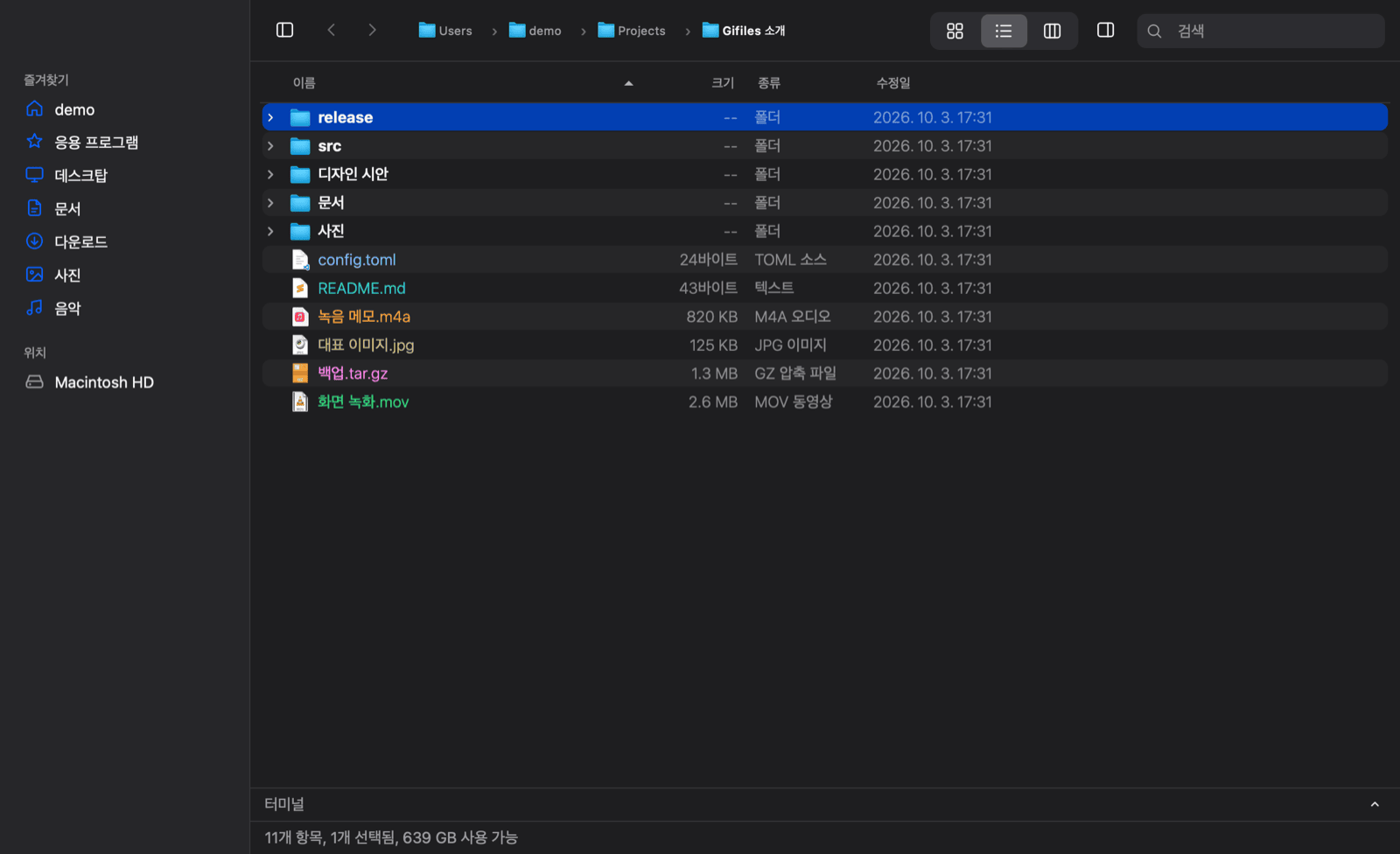The image size is (1400, 854).
Task: Open demo home in the sidebar
Action: coord(74,109)
